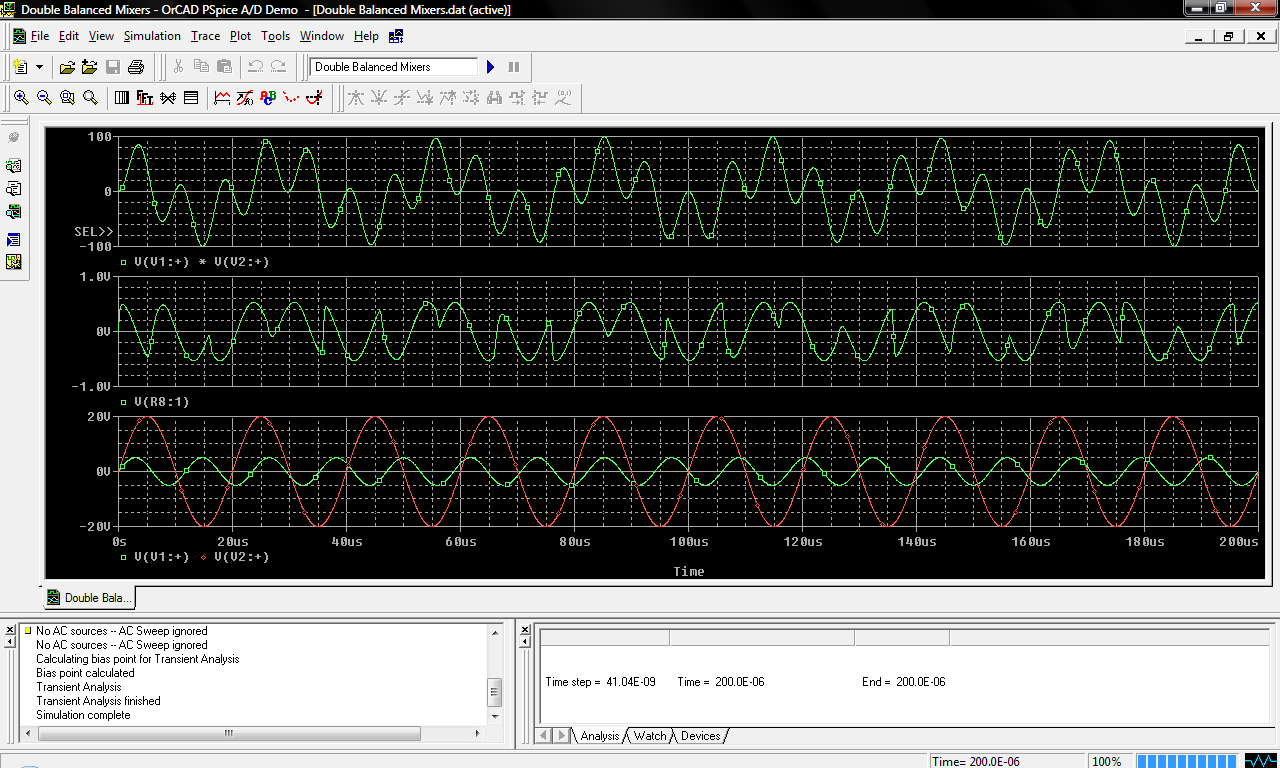Toggle the cursor display icon
This screenshot has width=1280, height=768.
[314, 98]
